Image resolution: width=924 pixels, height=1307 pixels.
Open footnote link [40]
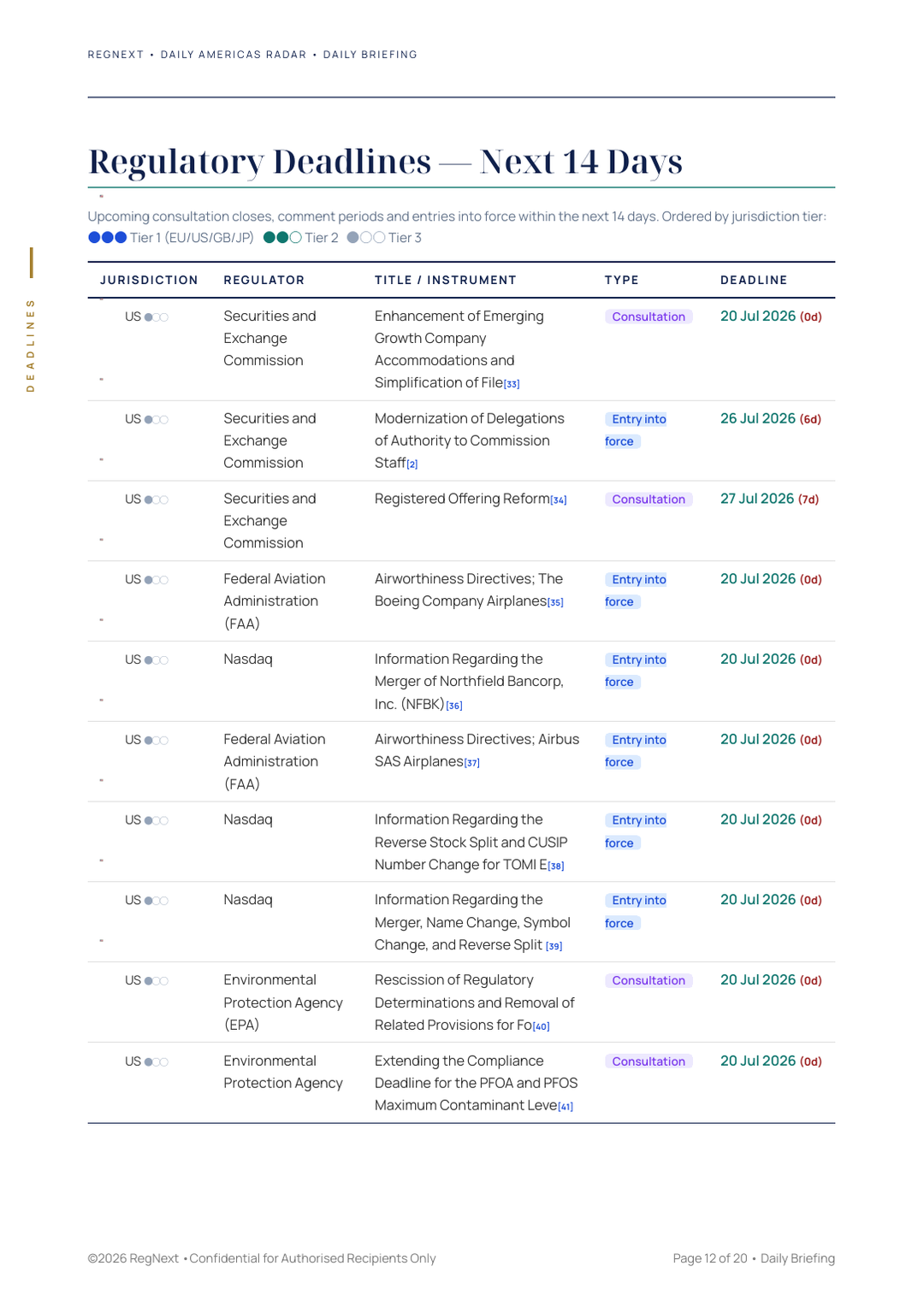click(542, 1026)
